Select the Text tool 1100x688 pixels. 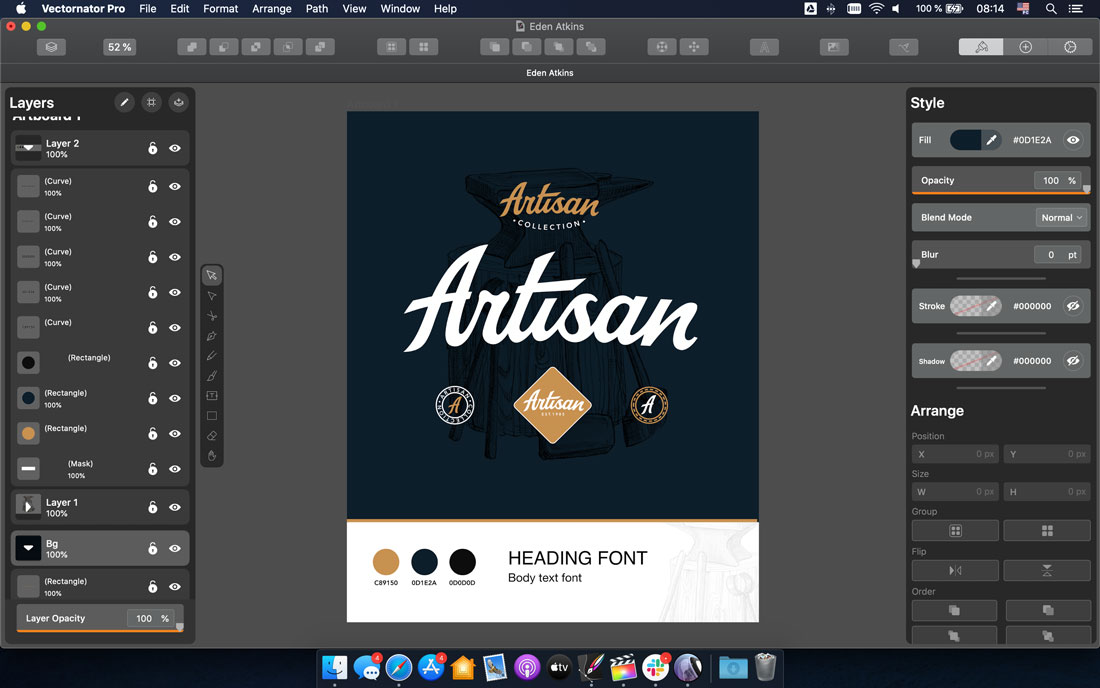[x=211, y=395]
